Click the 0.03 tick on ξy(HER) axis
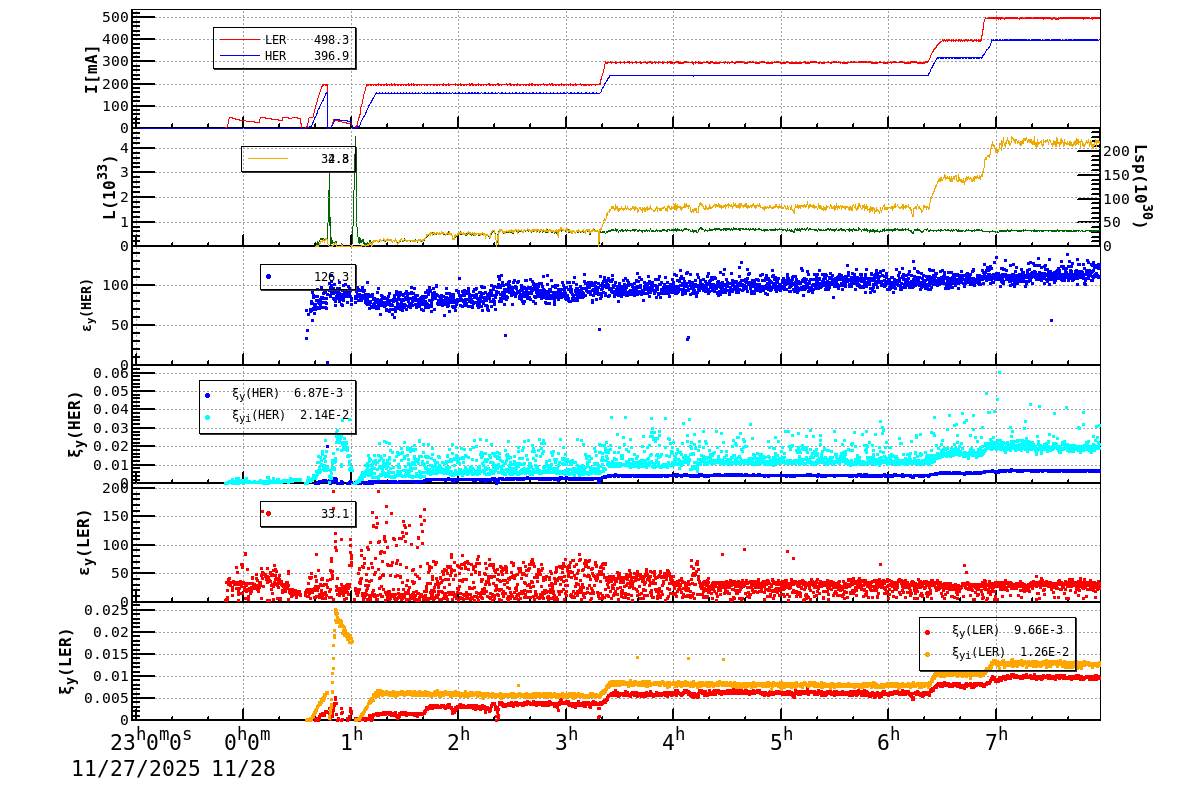The width and height of the screenshot is (1200, 798). 111,428
